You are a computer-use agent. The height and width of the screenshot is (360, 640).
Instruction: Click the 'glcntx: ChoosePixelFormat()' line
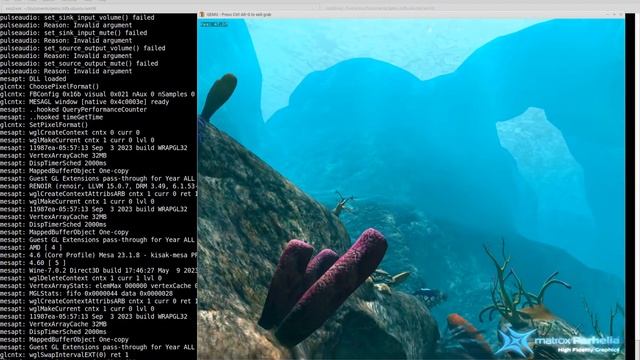[x=49, y=87]
